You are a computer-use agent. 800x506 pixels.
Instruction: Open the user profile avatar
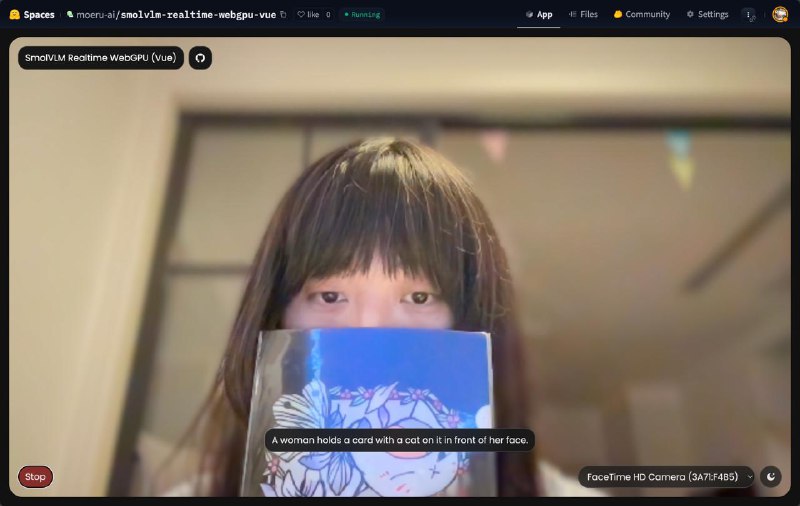pos(780,14)
